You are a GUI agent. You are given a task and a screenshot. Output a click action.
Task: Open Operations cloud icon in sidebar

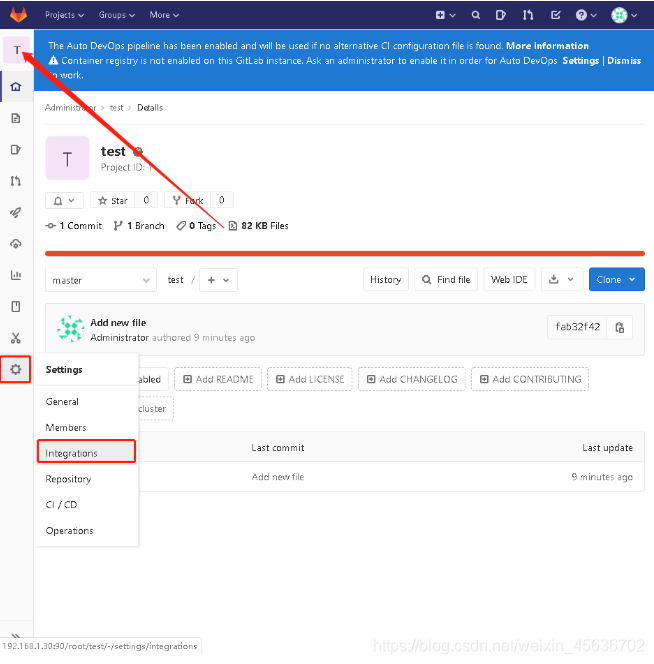16,243
